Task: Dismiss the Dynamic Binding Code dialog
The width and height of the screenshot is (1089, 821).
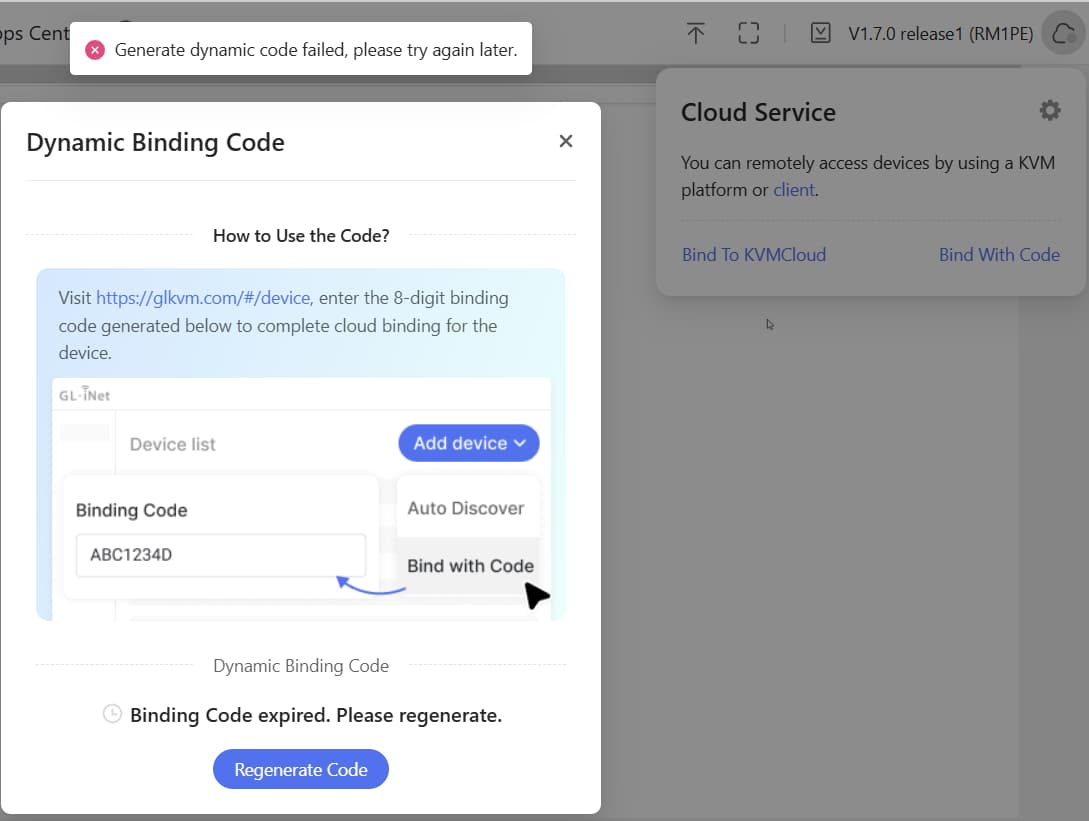Action: [566, 141]
